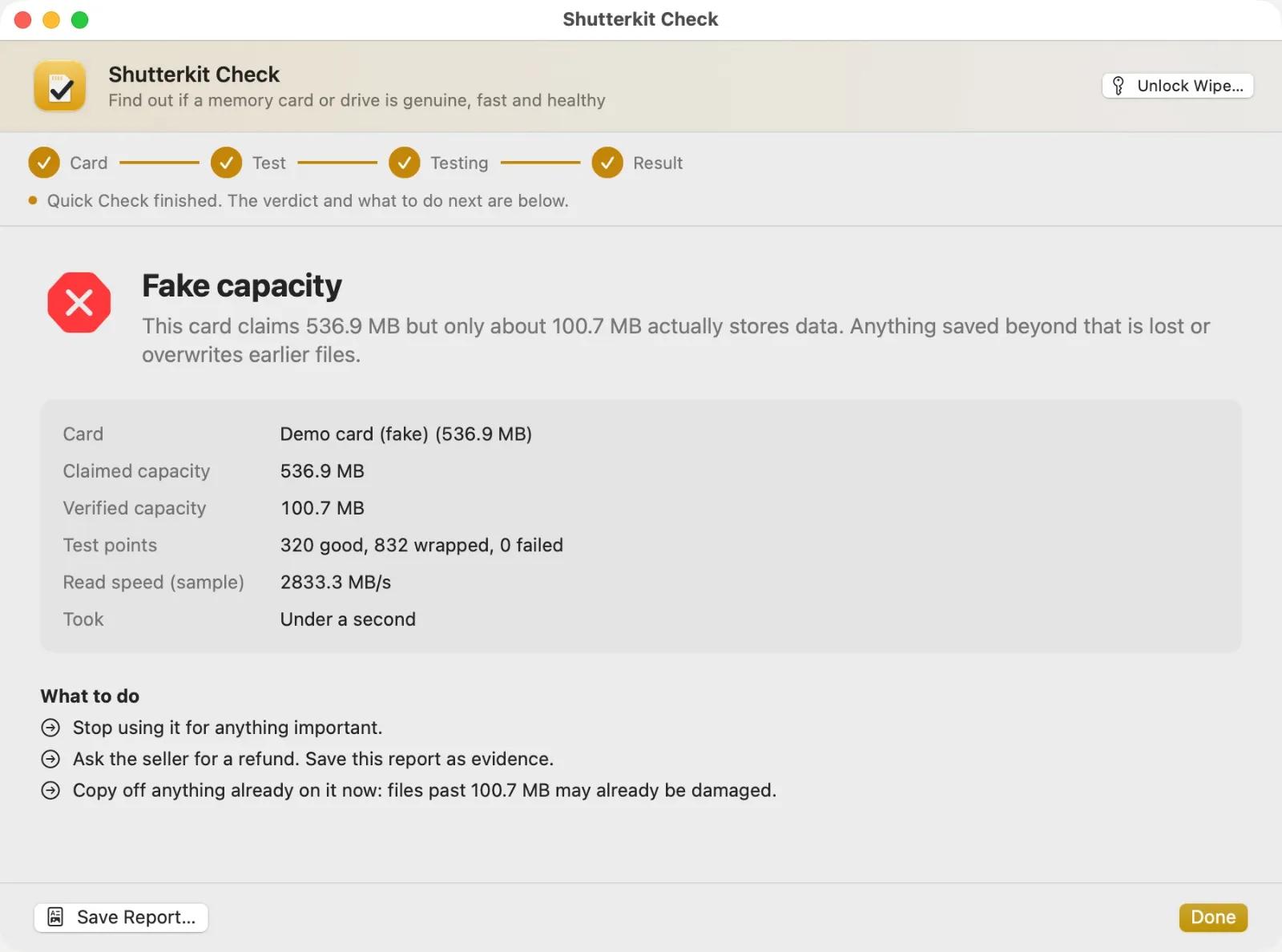Click the Test points result text
The width and height of the screenshot is (1282, 952).
coord(421,545)
